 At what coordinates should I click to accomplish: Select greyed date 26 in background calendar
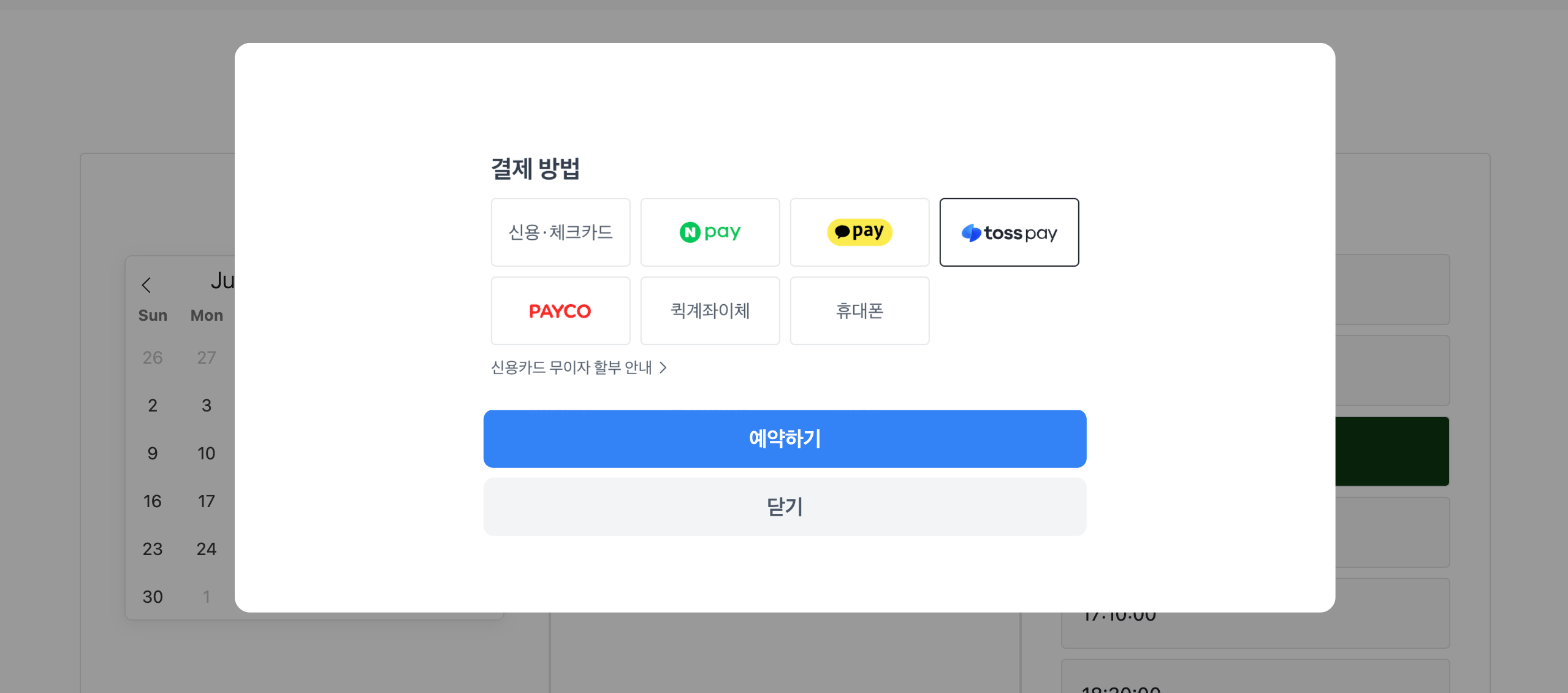point(153,358)
